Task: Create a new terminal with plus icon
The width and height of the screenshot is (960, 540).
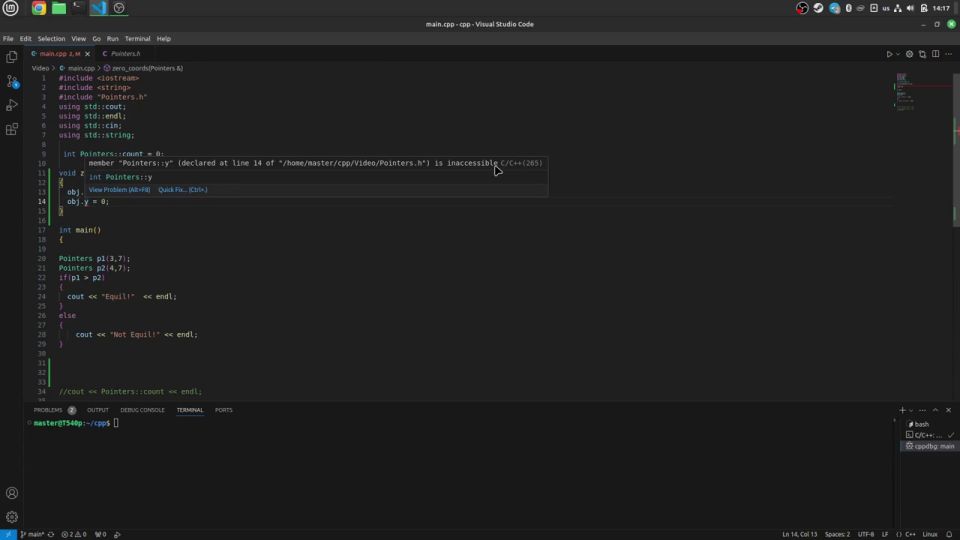Action: pyautogui.click(x=902, y=410)
